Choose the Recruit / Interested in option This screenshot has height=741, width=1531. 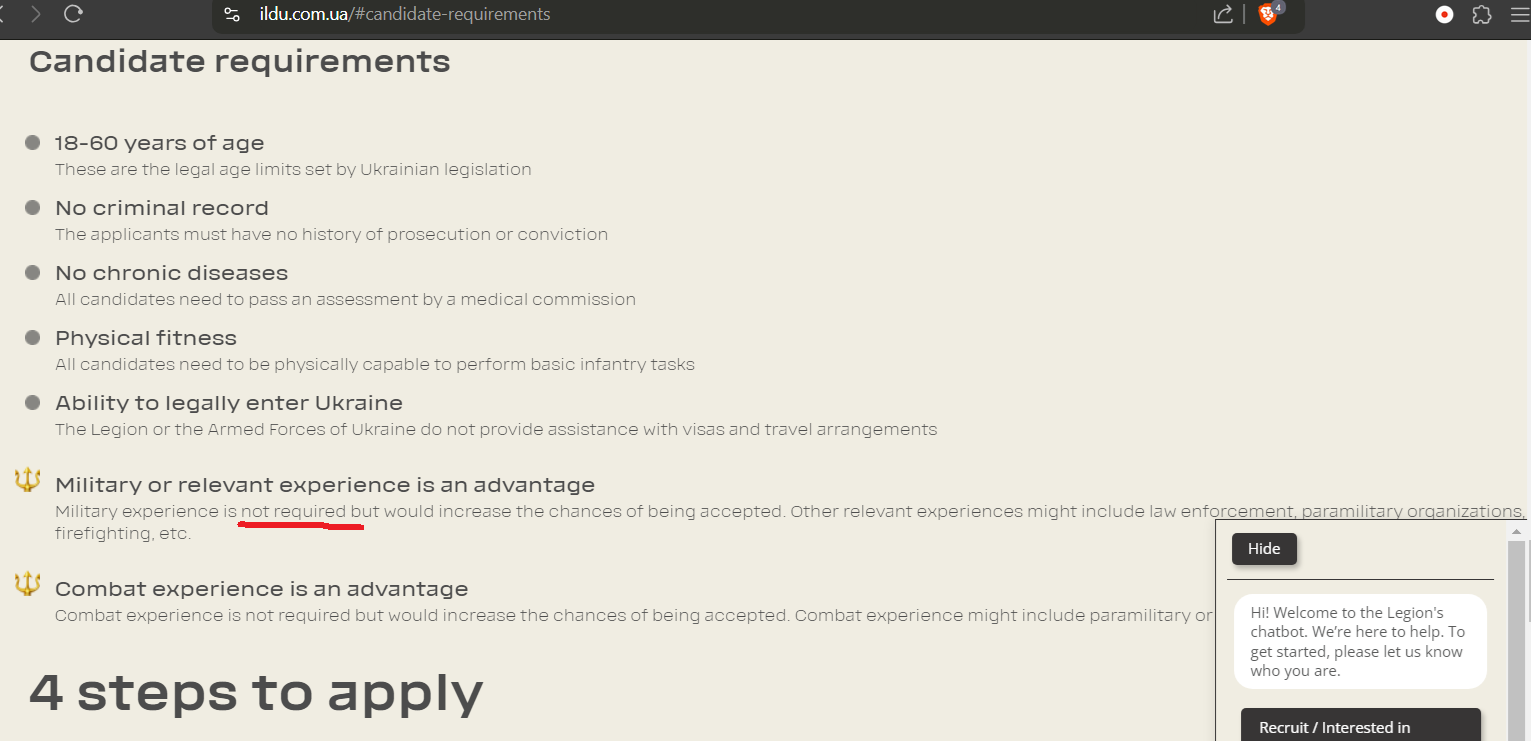pyautogui.click(x=1360, y=726)
